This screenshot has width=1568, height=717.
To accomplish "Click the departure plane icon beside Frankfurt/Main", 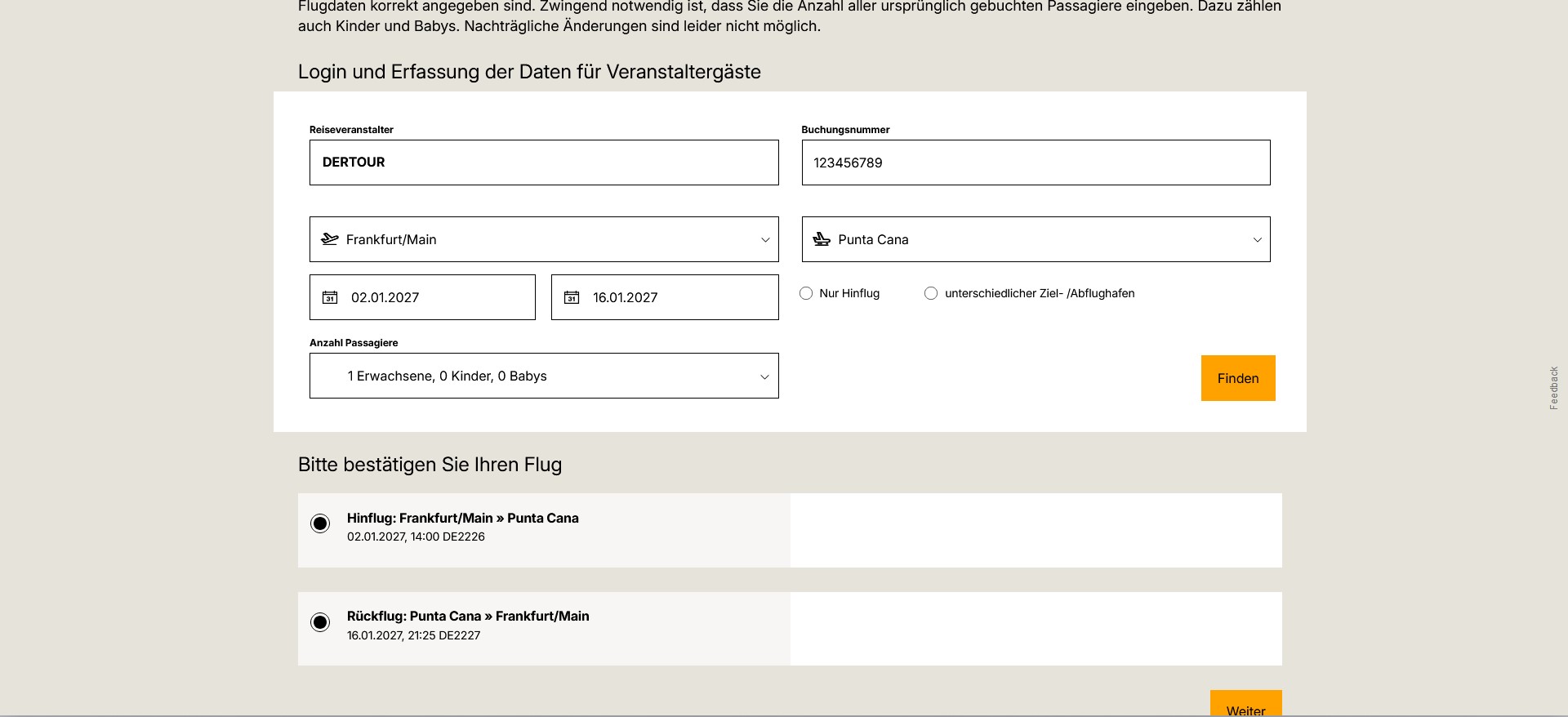I will [x=330, y=239].
